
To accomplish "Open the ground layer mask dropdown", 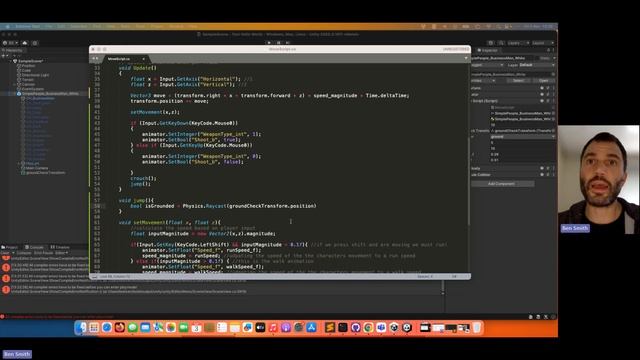I will point(522,137).
